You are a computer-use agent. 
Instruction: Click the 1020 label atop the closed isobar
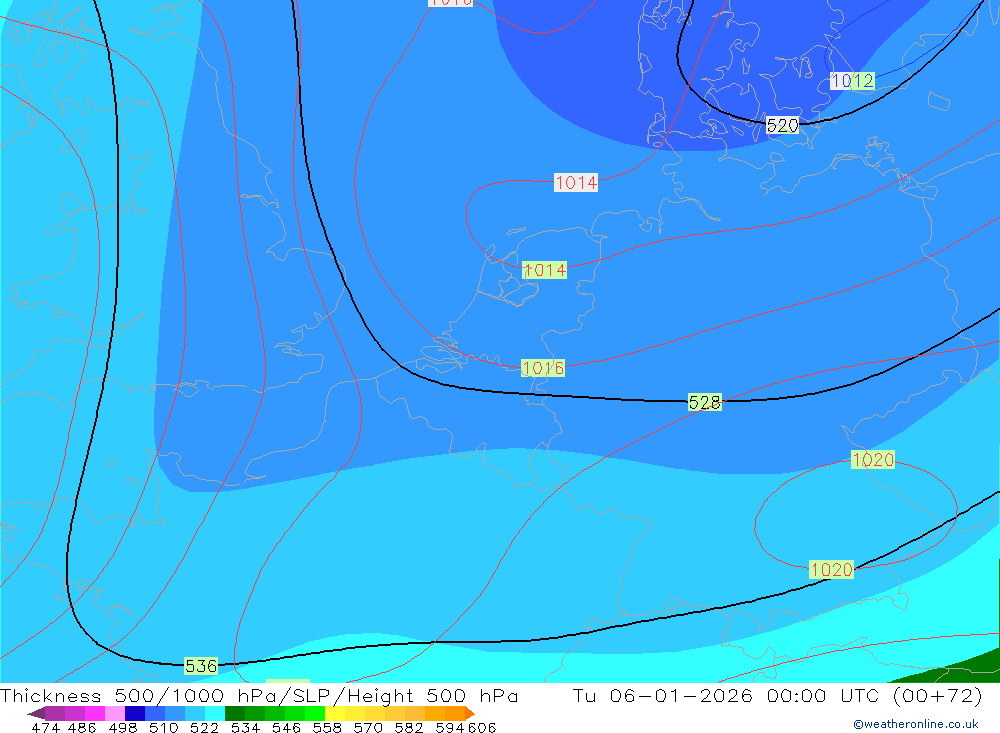pos(873,459)
